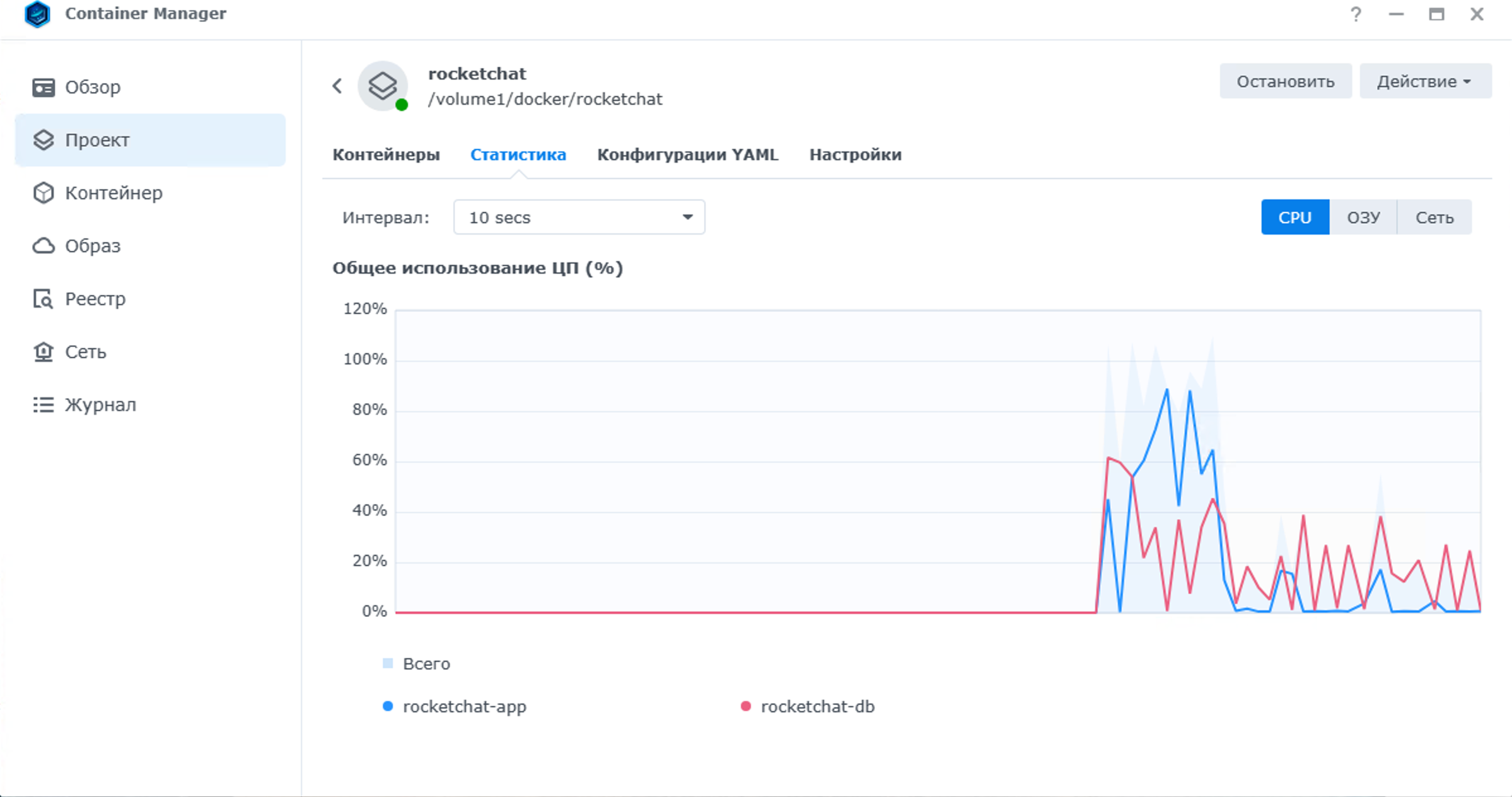Switch chart to CPU view
Screen dimensions: 1512x797
coord(1295,218)
